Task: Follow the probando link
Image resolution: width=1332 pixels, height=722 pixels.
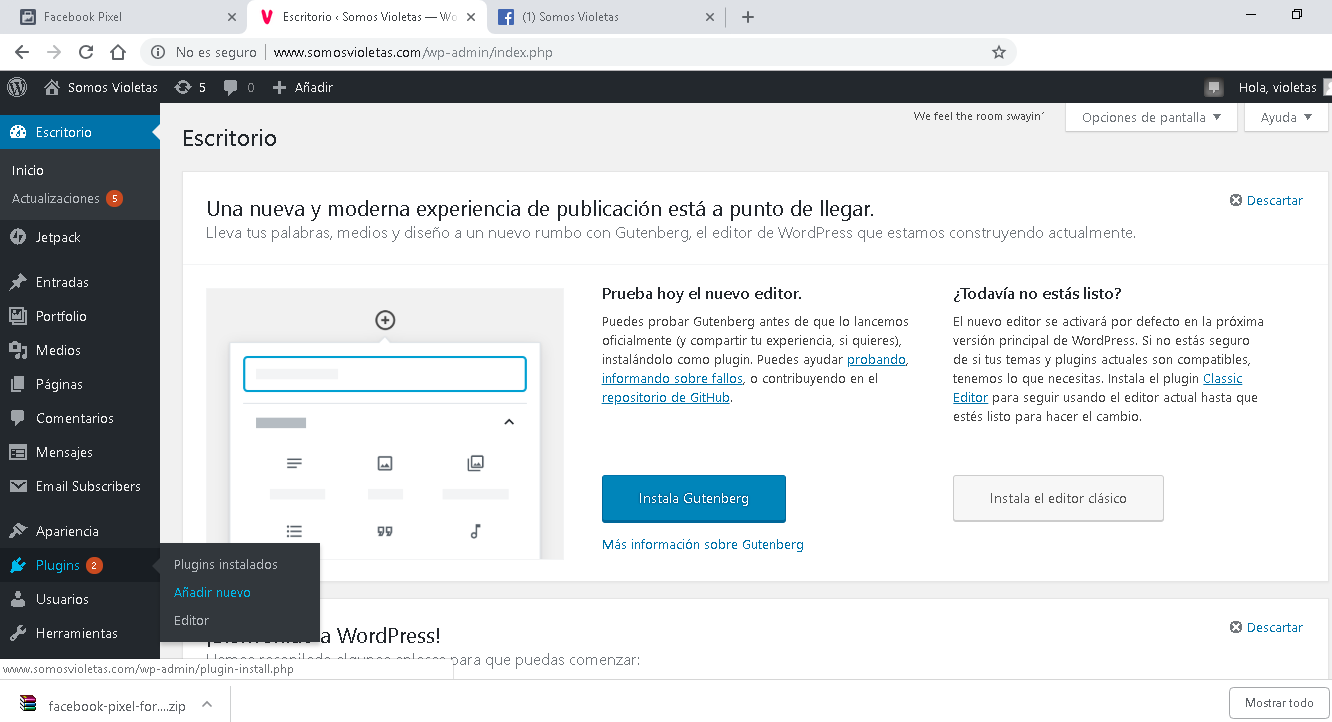Action: [x=876, y=359]
